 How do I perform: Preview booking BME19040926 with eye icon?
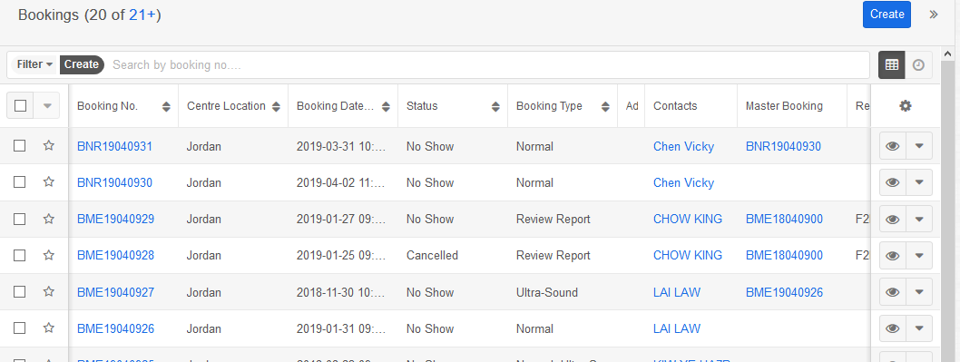point(893,329)
